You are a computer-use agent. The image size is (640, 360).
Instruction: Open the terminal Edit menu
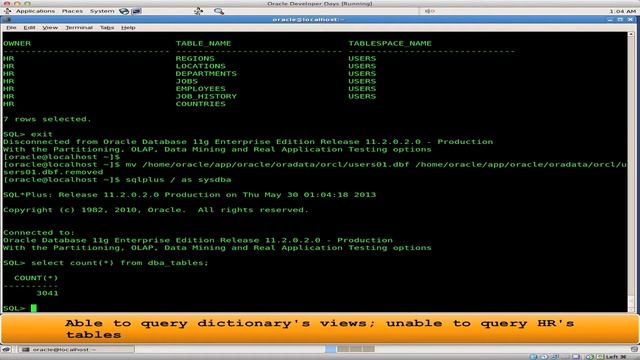tap(29, 27)
